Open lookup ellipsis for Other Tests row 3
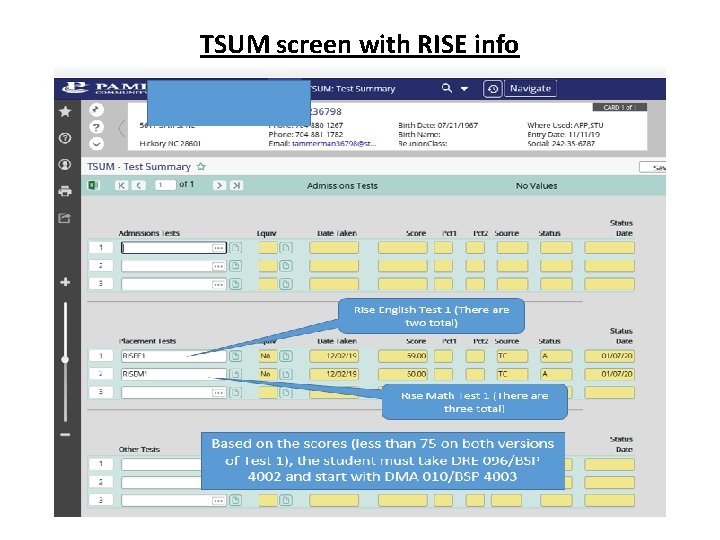The image size is (720, 540). coord(218,501)
